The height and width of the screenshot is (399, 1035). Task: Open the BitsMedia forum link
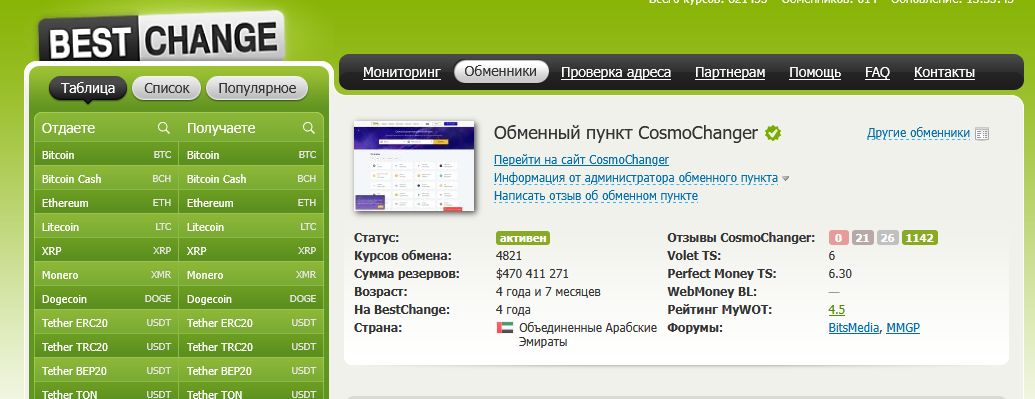(x=853, y=328)
